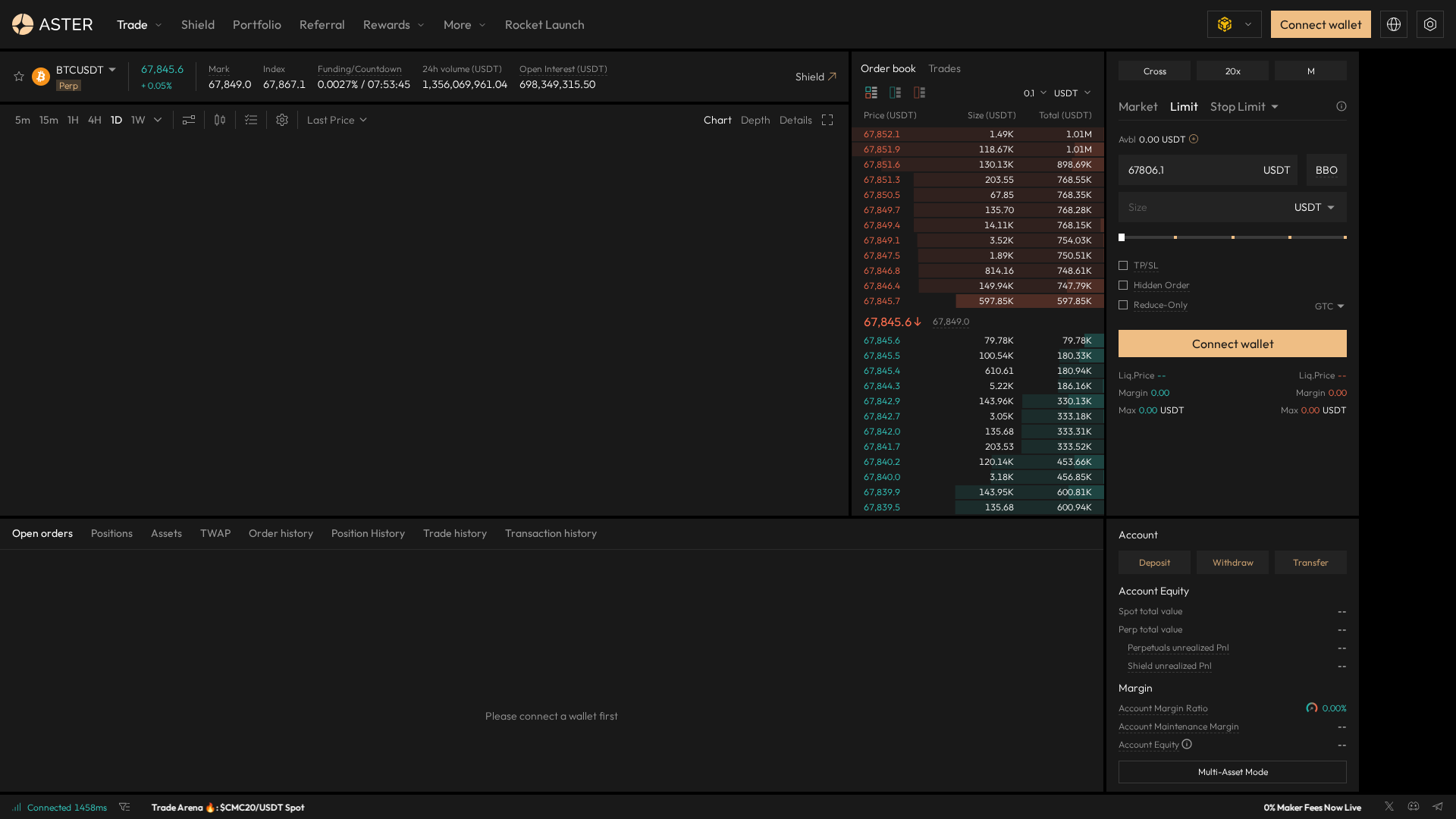1456x819 pixels.
Task: Click the limit price input field
Action: [x=1207, y=170]
